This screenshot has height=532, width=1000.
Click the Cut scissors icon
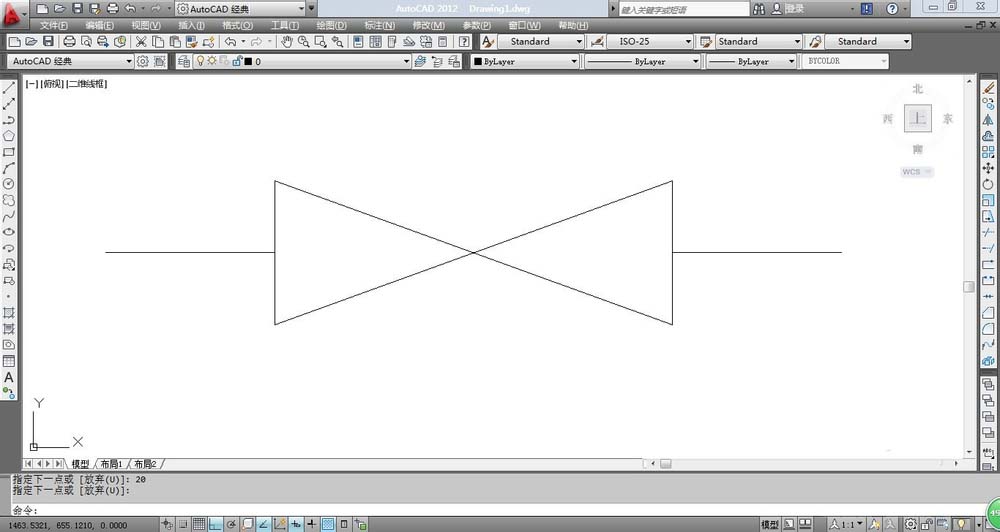tap(141, 42)
